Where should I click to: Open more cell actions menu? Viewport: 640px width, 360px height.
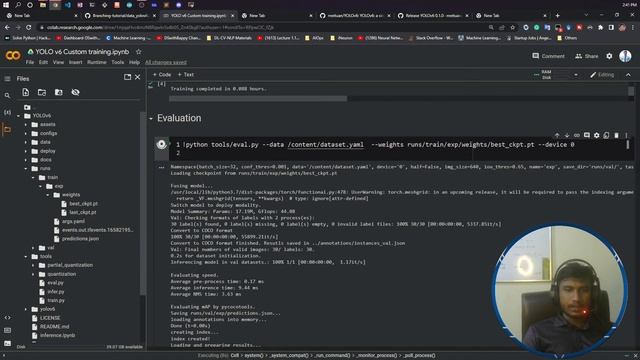click(626, 135)
